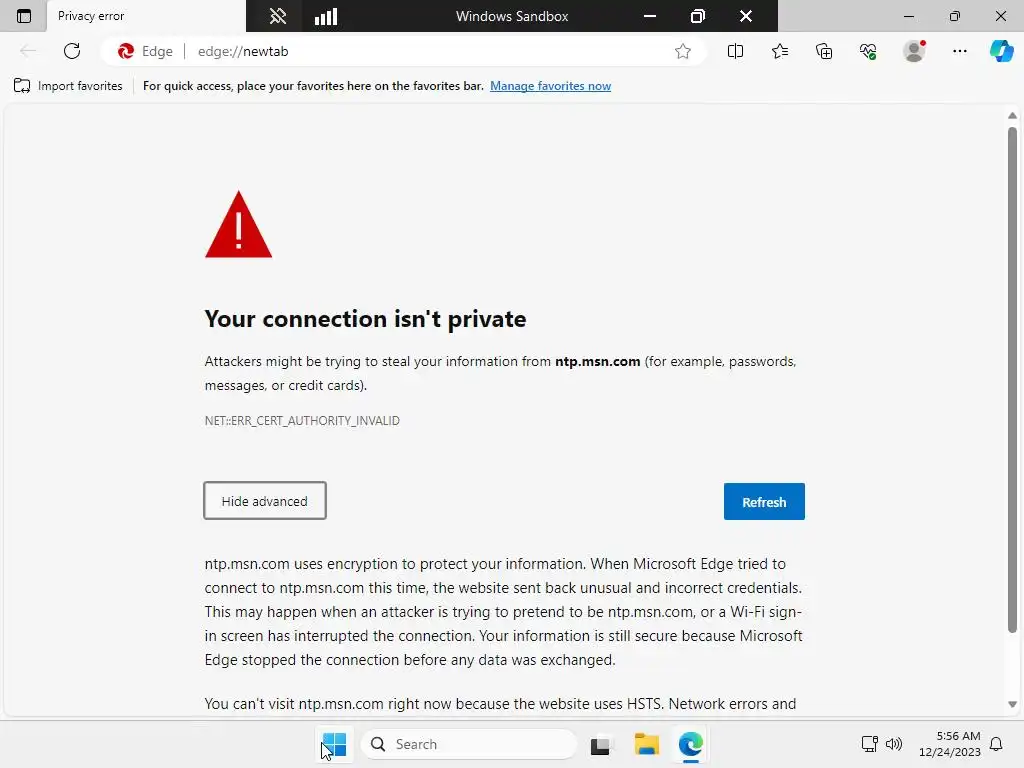Open split screen view icon
The height and width of the screenshot is (768, 1024).
pos(735,51)
